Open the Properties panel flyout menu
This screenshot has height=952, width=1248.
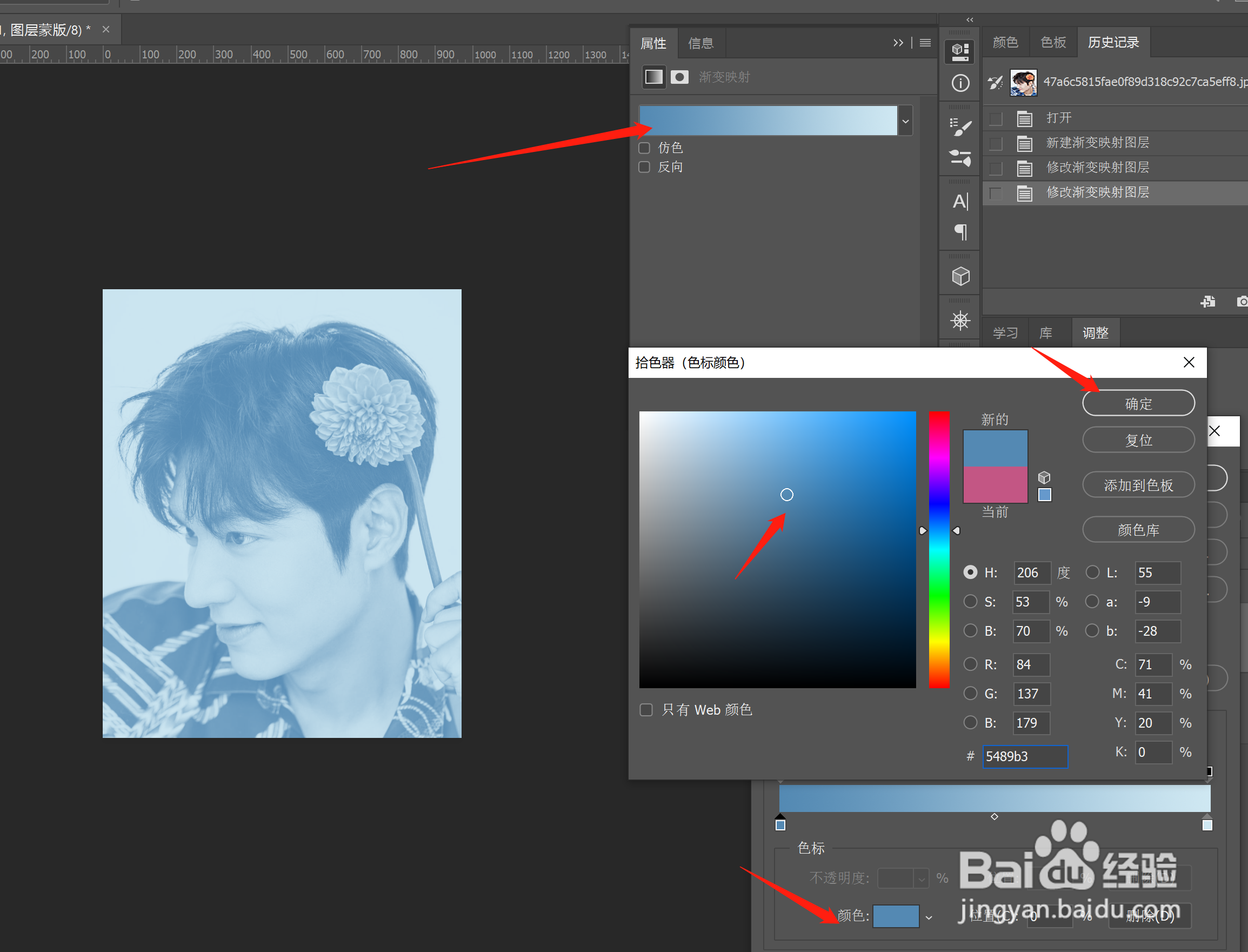pos(925,43)
